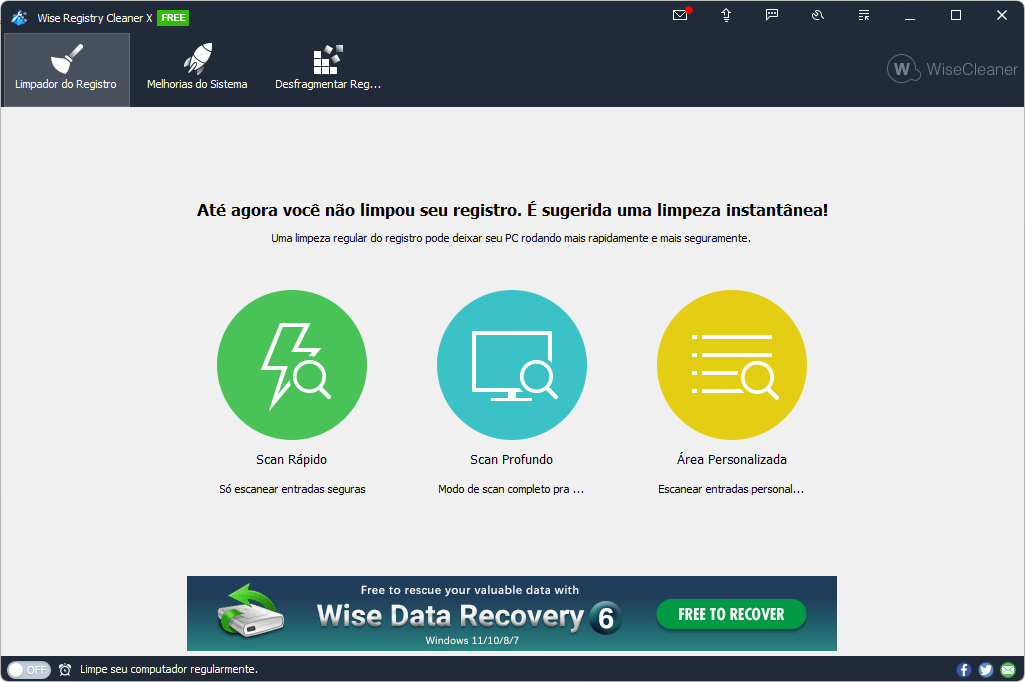Open the Desfragmentar Reg... tab
This screenshot has width=1025, height=682.
point(328,69)
